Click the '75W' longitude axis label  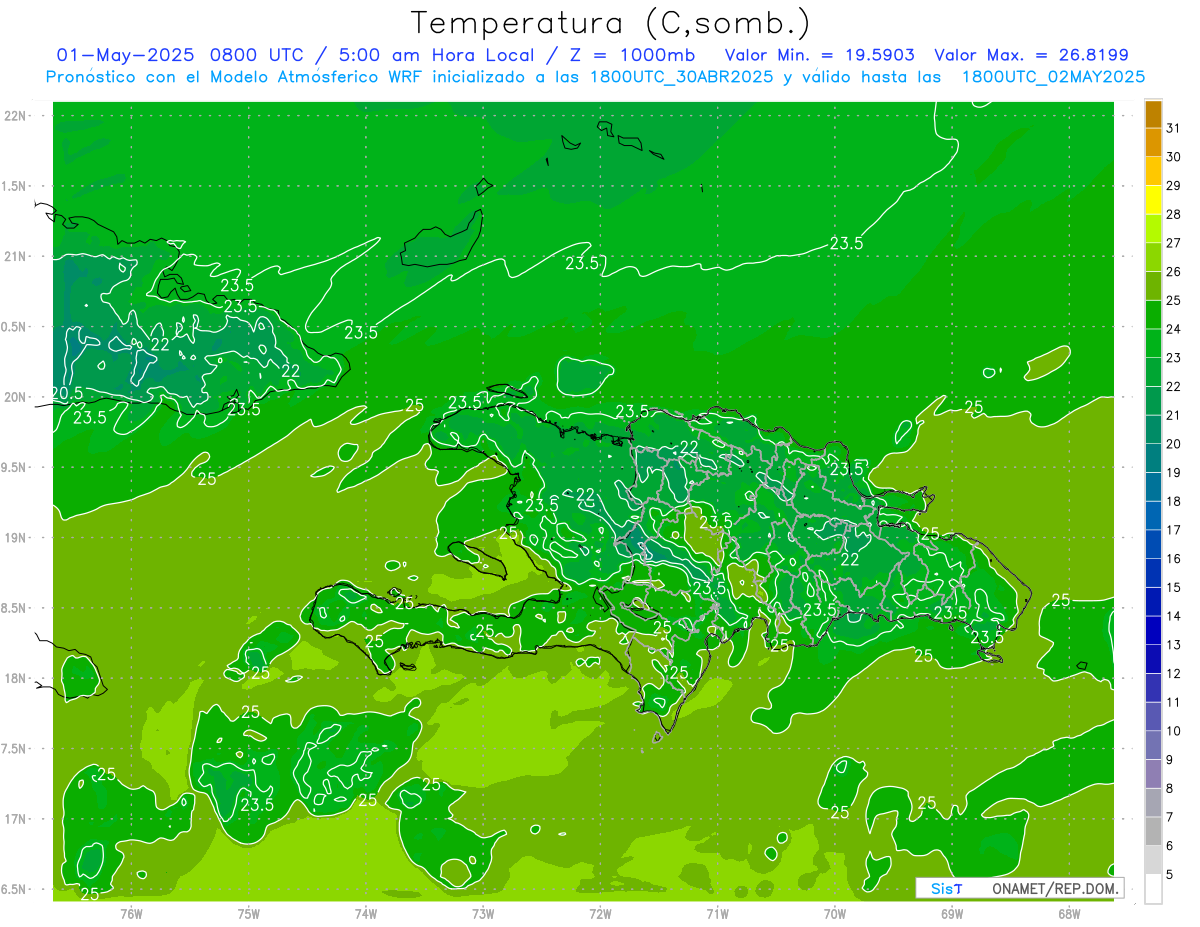coord(249,913)
